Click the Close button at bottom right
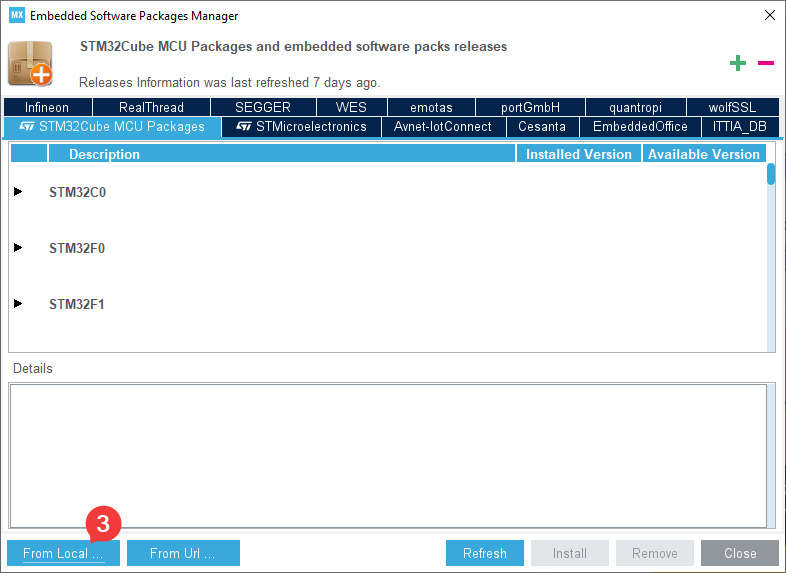This screenshot has height=573, width=786. point(740,553)
